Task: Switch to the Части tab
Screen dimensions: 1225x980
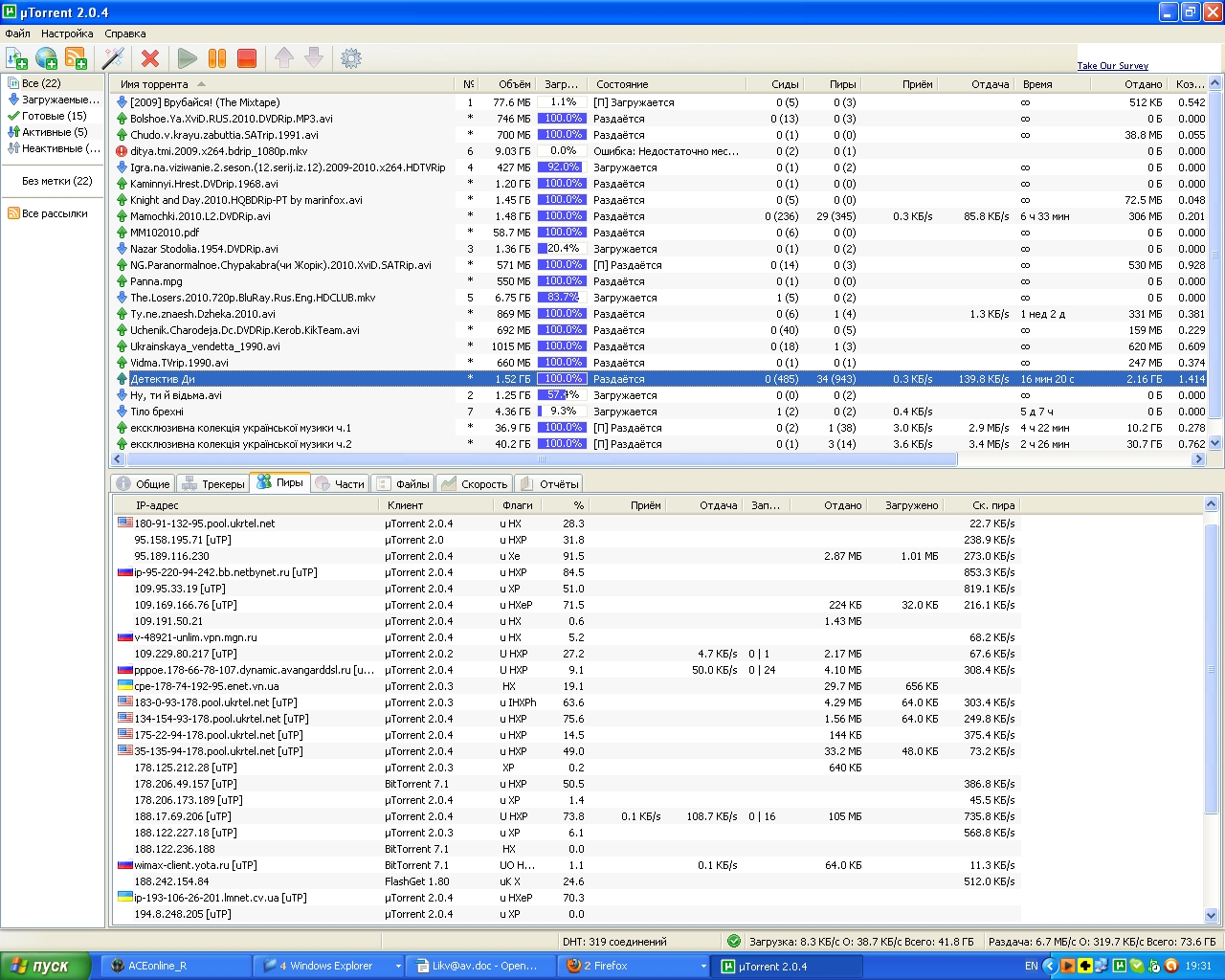Action: tap(340, 484)
